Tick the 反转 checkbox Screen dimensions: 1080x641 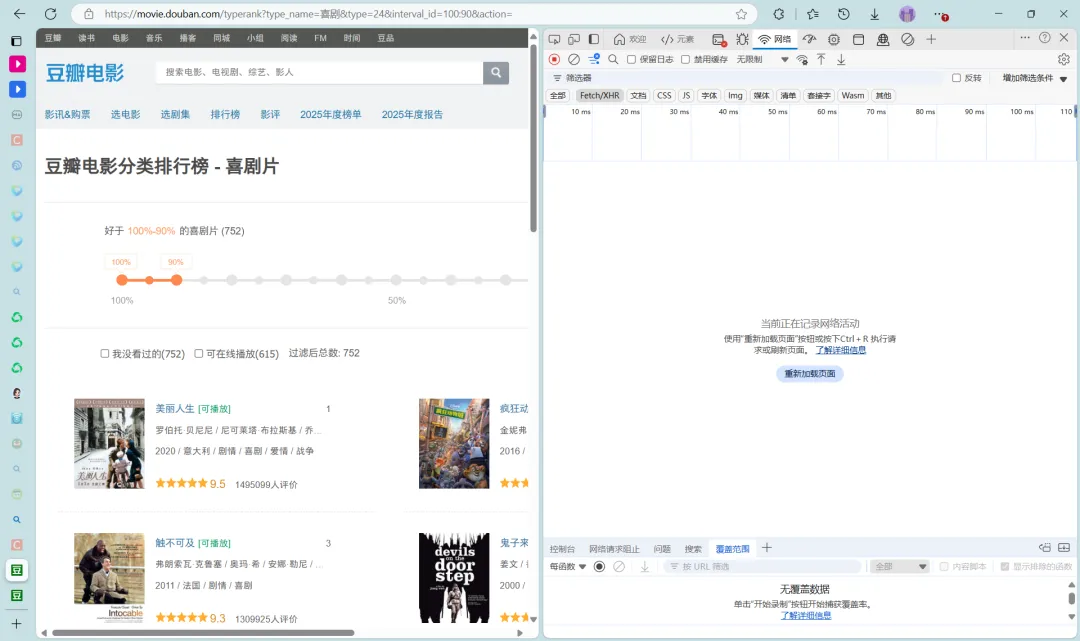coord(956,78)
